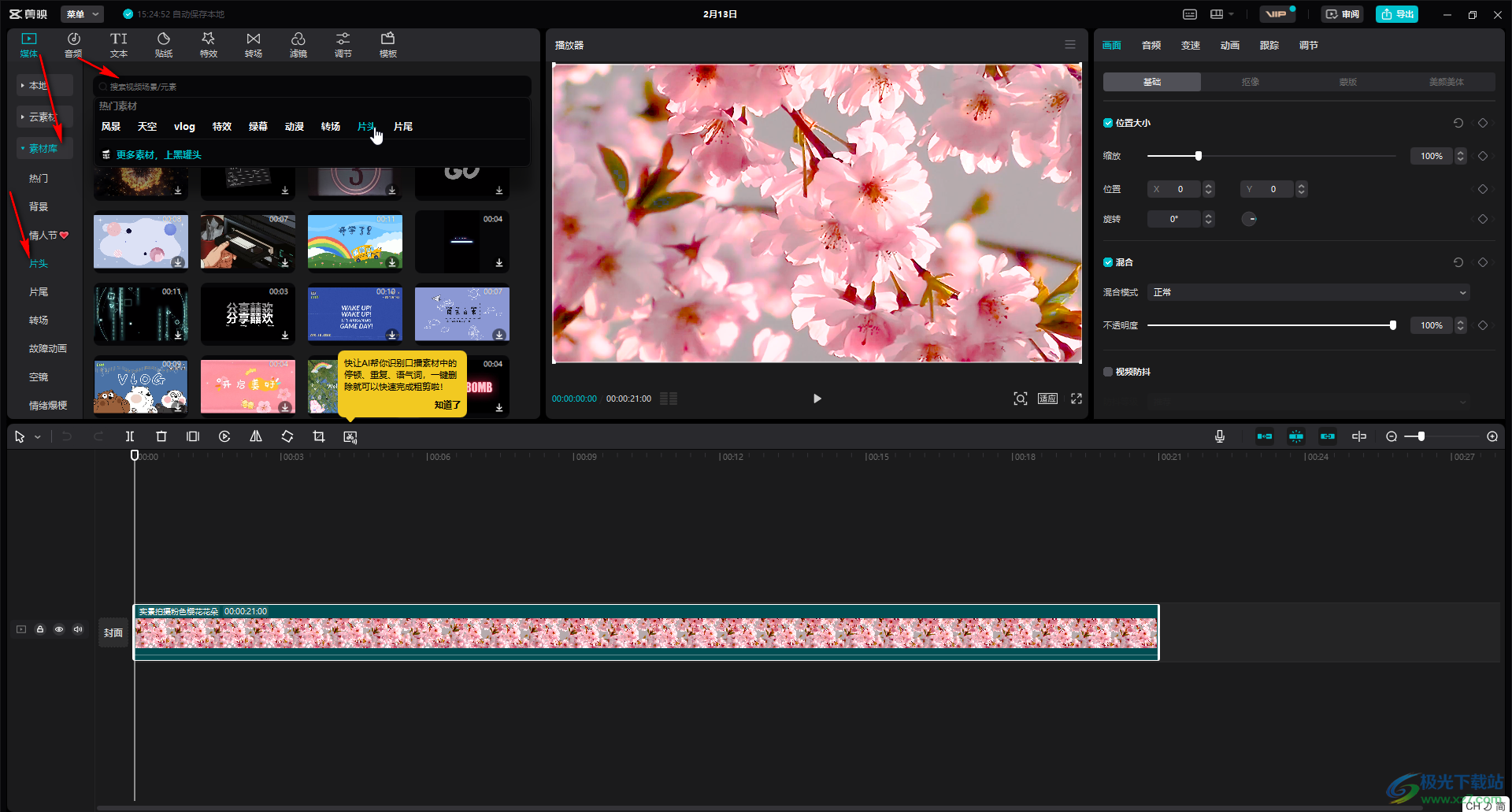This screenshot has height=812, width=1512.
Task: Open the 模板 templates tab
Action: tap(388, 45)
